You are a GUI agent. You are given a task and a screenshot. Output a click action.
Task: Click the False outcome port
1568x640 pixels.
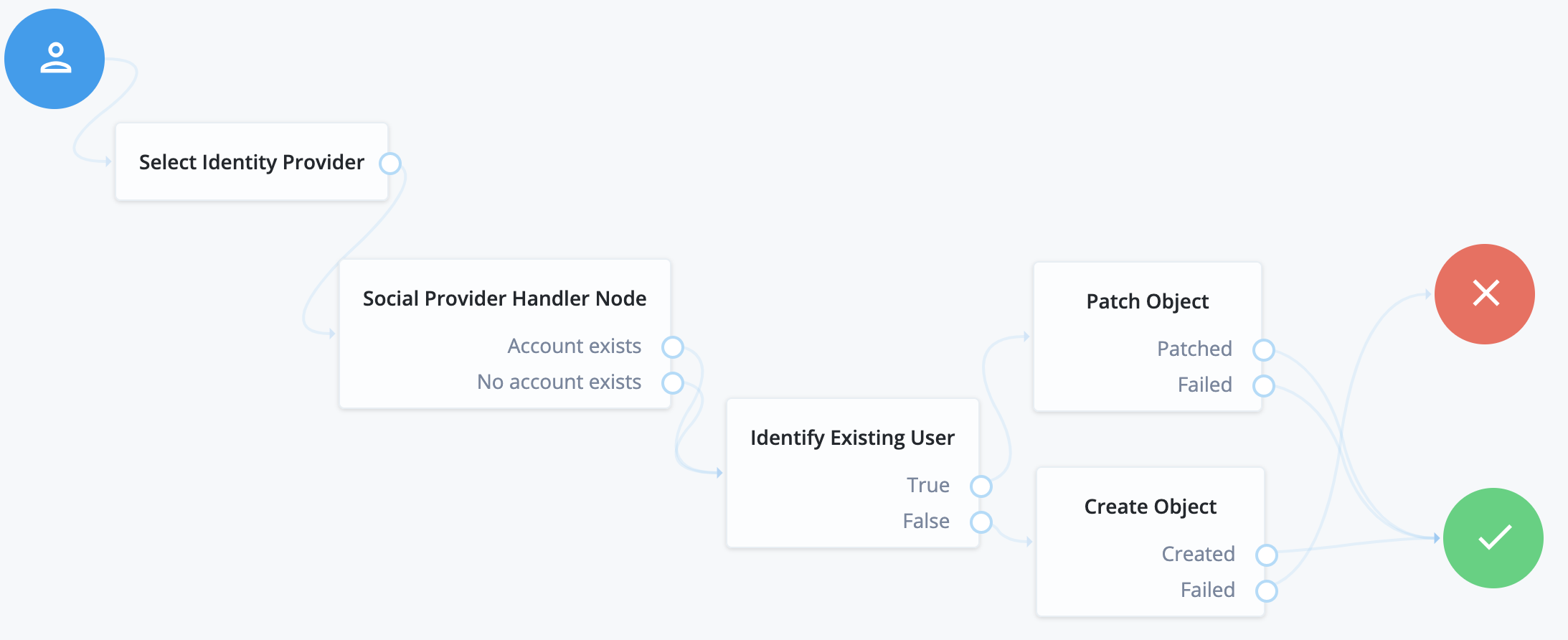[x=980, y=522]
